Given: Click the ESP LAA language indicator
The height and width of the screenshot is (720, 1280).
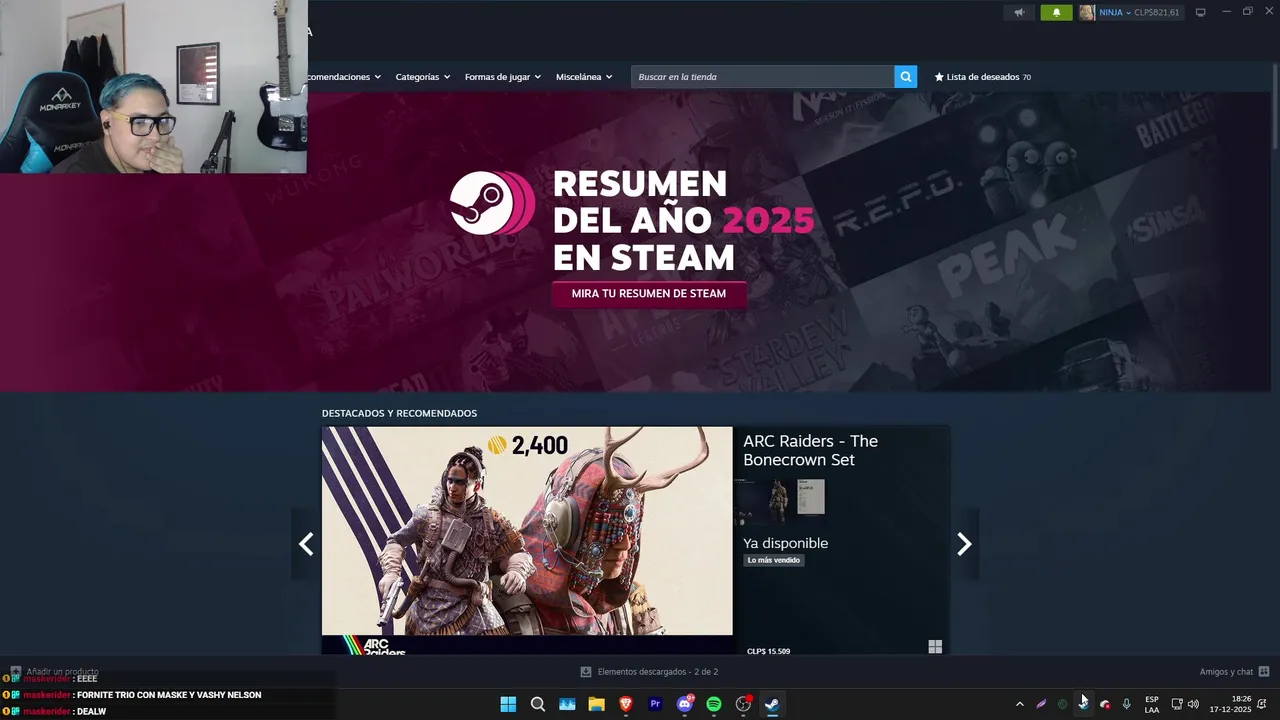Looking at the screenshot, I should [x=1152, y=704].
